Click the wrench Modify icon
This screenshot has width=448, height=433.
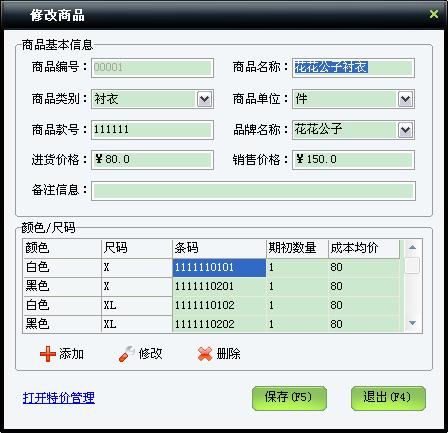tap(126, 354)
